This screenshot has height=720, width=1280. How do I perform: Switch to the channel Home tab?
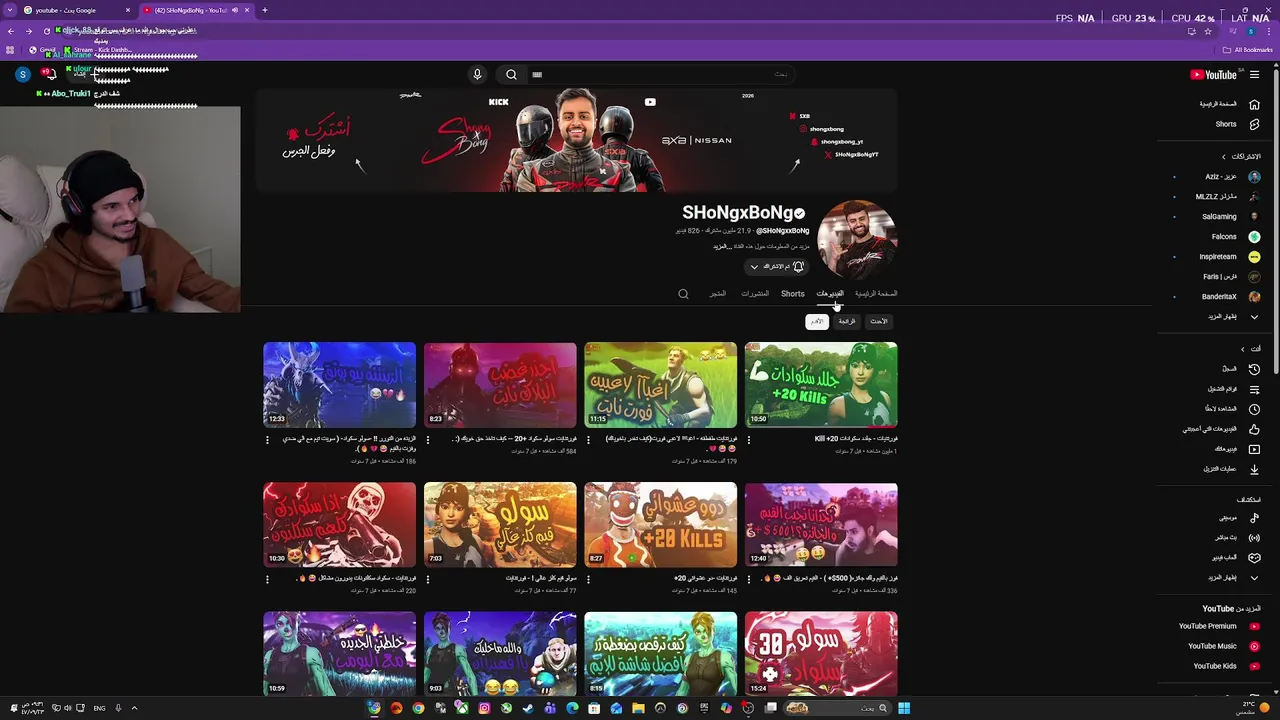point(876,294)
